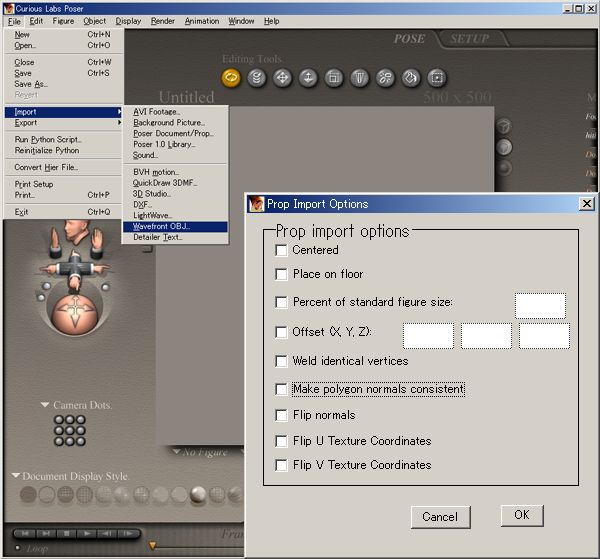
Task: Click OK in Prop Import Options
Action: click(522, 515)
